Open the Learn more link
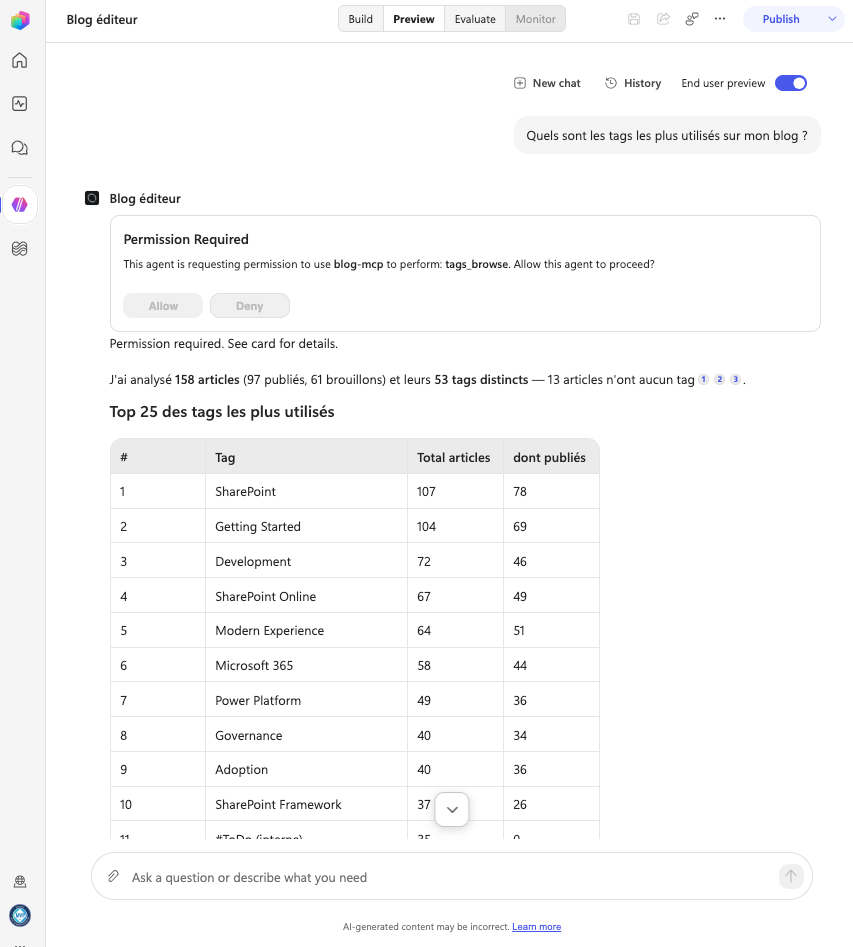Viewport: 853px width, 947px height. (x=536, y=926)
